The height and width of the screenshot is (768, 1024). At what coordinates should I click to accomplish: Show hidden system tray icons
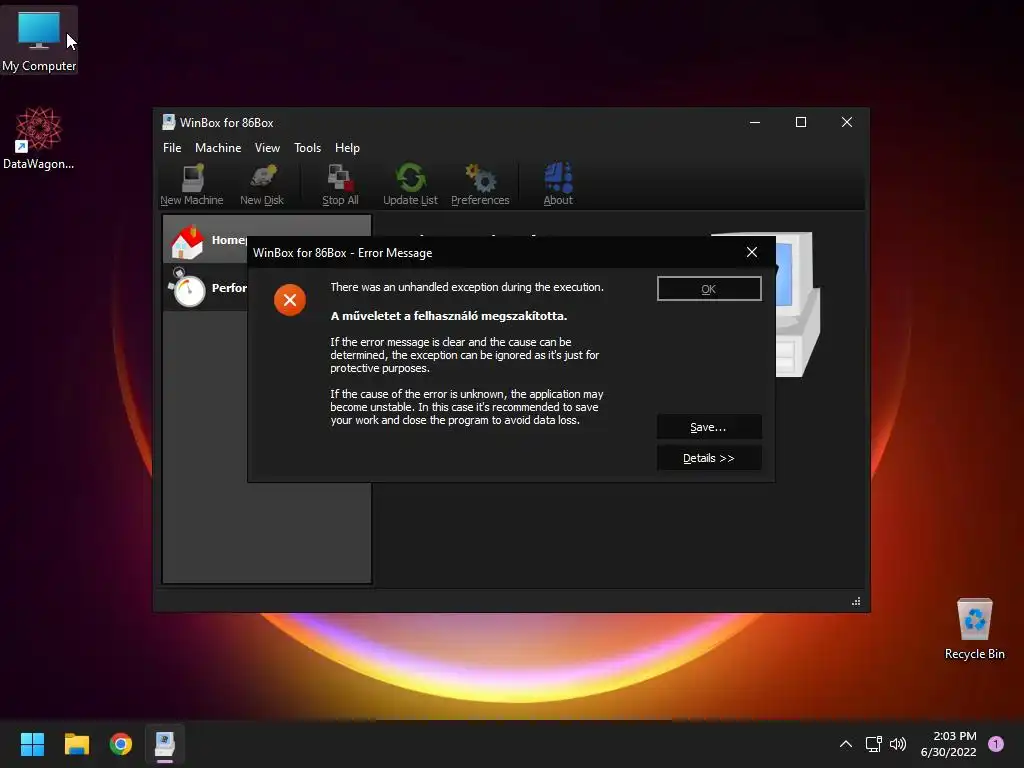tap(846, 744)
